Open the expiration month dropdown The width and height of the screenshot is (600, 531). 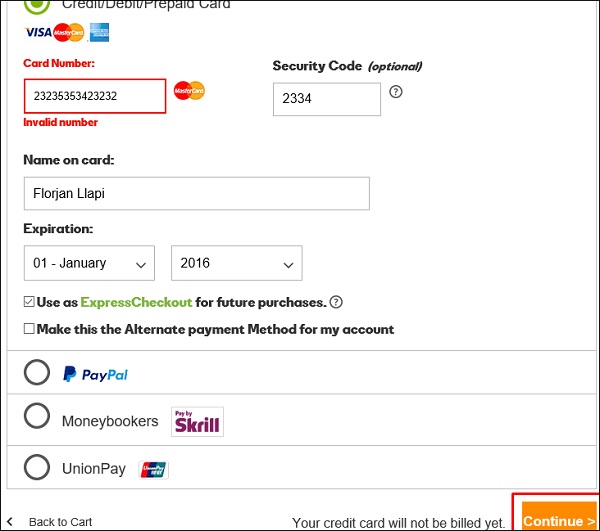(89, 263)
